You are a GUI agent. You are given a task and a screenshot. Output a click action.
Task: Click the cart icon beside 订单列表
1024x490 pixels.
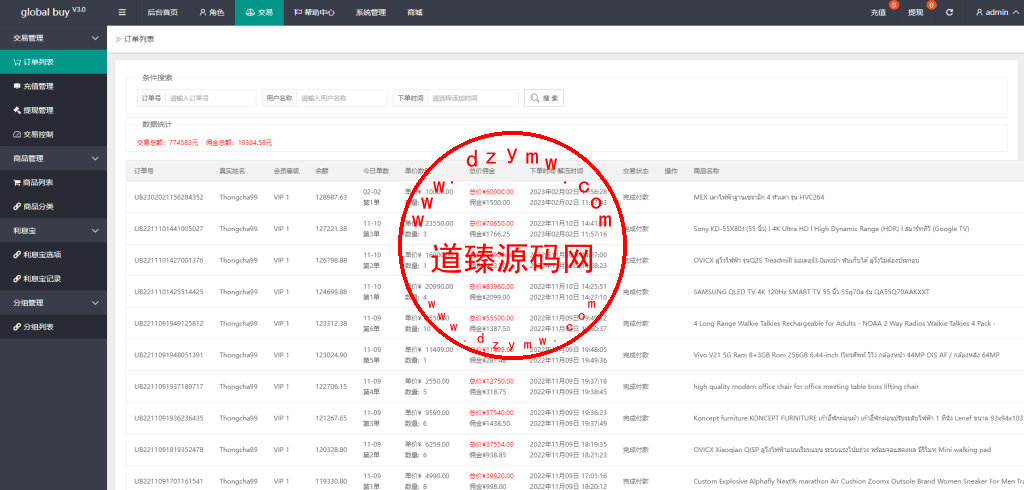[17, 62]
